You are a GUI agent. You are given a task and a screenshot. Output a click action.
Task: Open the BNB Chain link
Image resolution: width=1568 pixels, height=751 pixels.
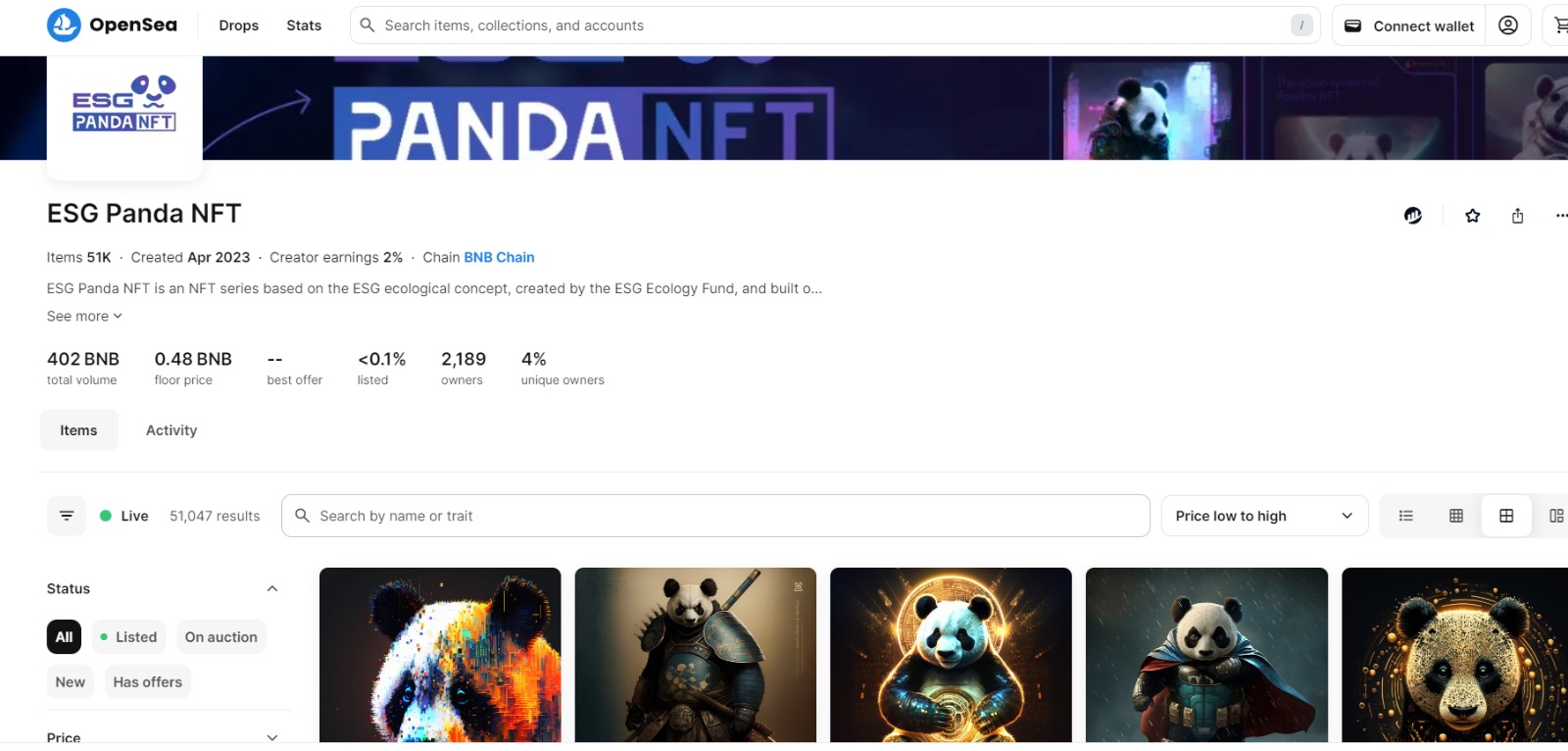click(x=499, y=258)
